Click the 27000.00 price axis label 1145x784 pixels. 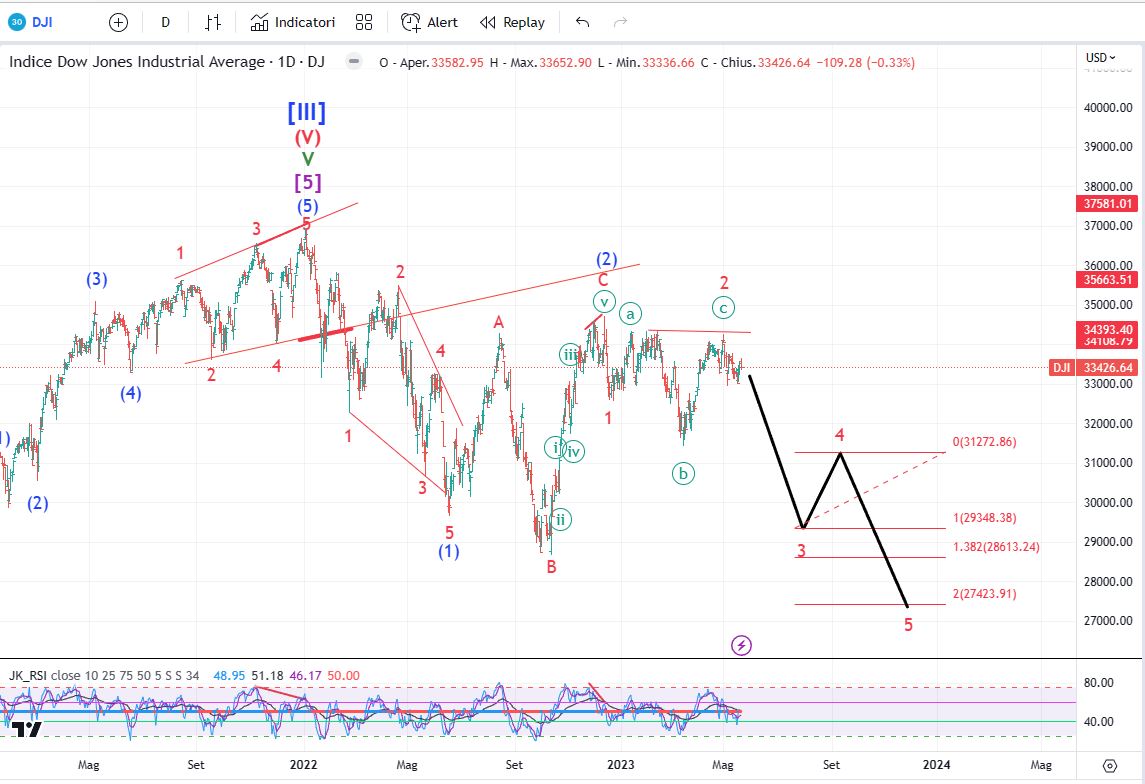tap(1108, 620)
